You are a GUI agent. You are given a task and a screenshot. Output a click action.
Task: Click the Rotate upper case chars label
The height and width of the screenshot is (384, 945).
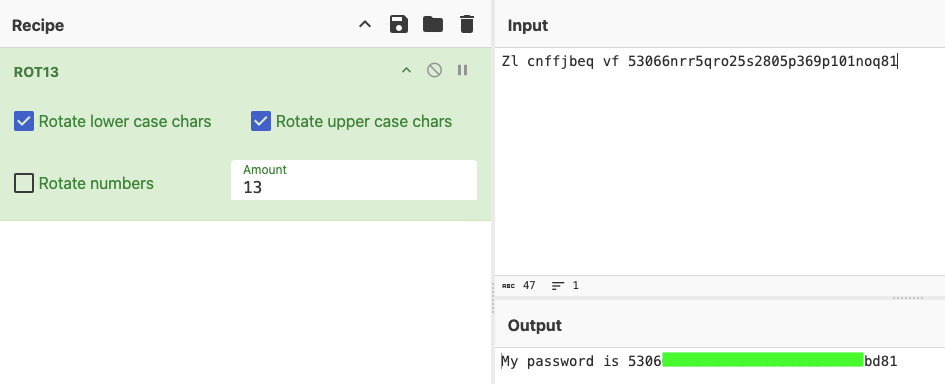pyautogui.click(x=363, y=121)
